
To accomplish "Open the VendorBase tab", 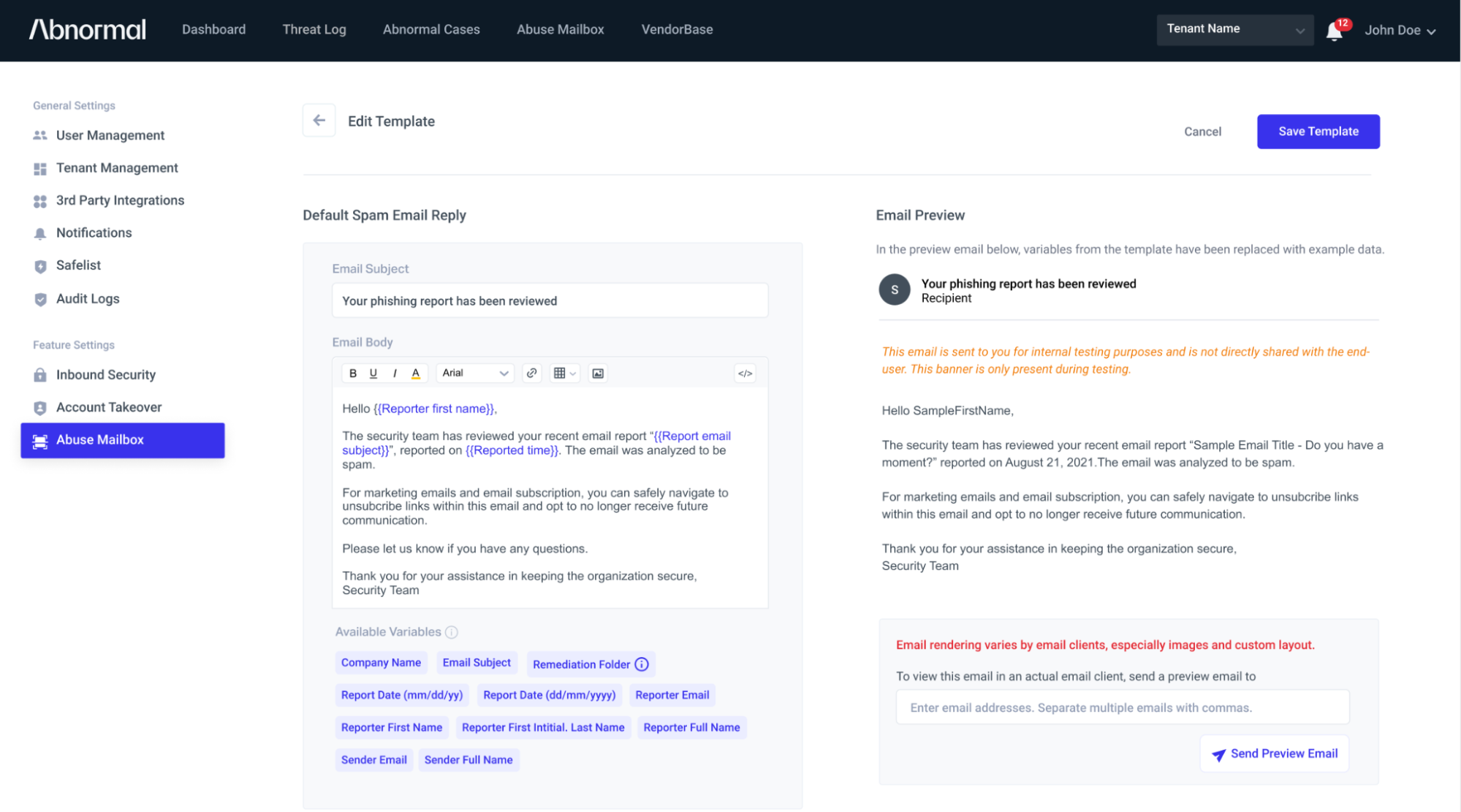I will click(677, 29).
